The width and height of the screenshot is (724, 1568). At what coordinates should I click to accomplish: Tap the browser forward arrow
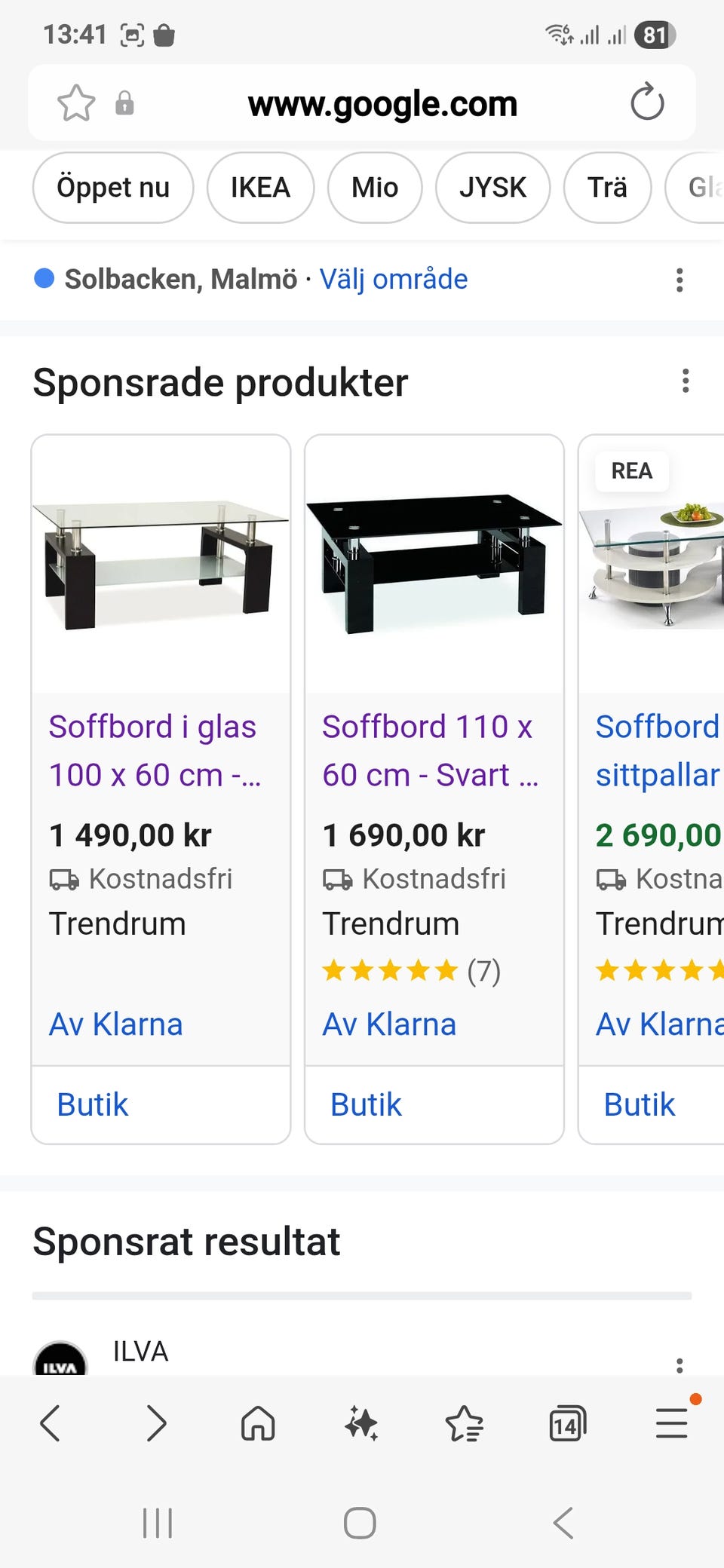tap(155, 1423)
